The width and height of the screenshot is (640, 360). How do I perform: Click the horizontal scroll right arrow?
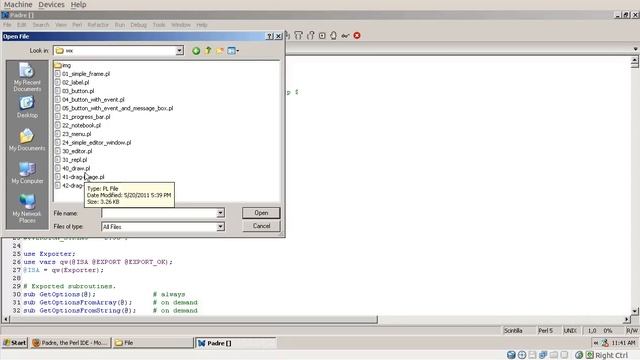(x=627, y=319)
